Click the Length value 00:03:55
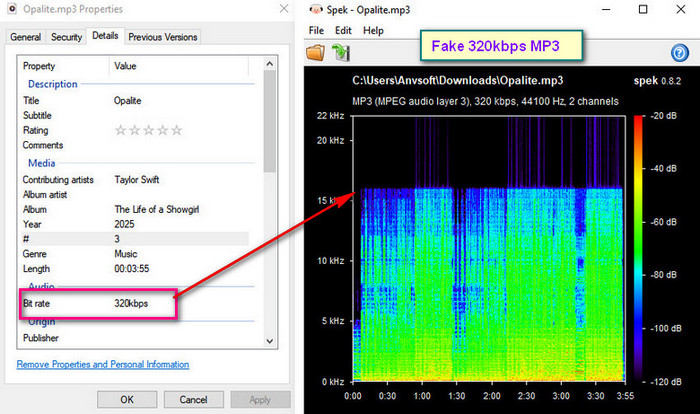Image resolution: width=700 pixels, height=414 pixels. click(x=132, y=269)
